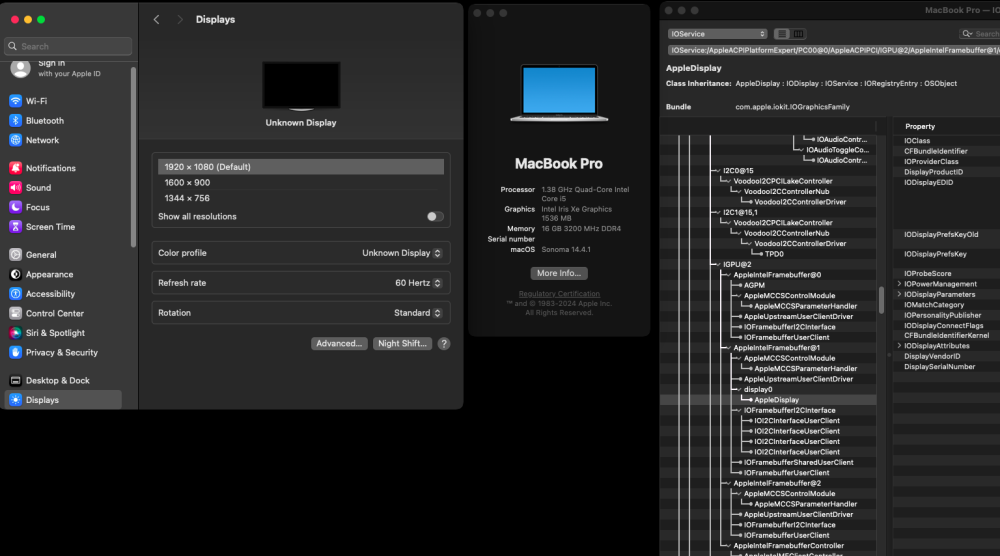Click the Night Shift... button
This screenshot has height=556, width=1000.
(x=402, y=344)
